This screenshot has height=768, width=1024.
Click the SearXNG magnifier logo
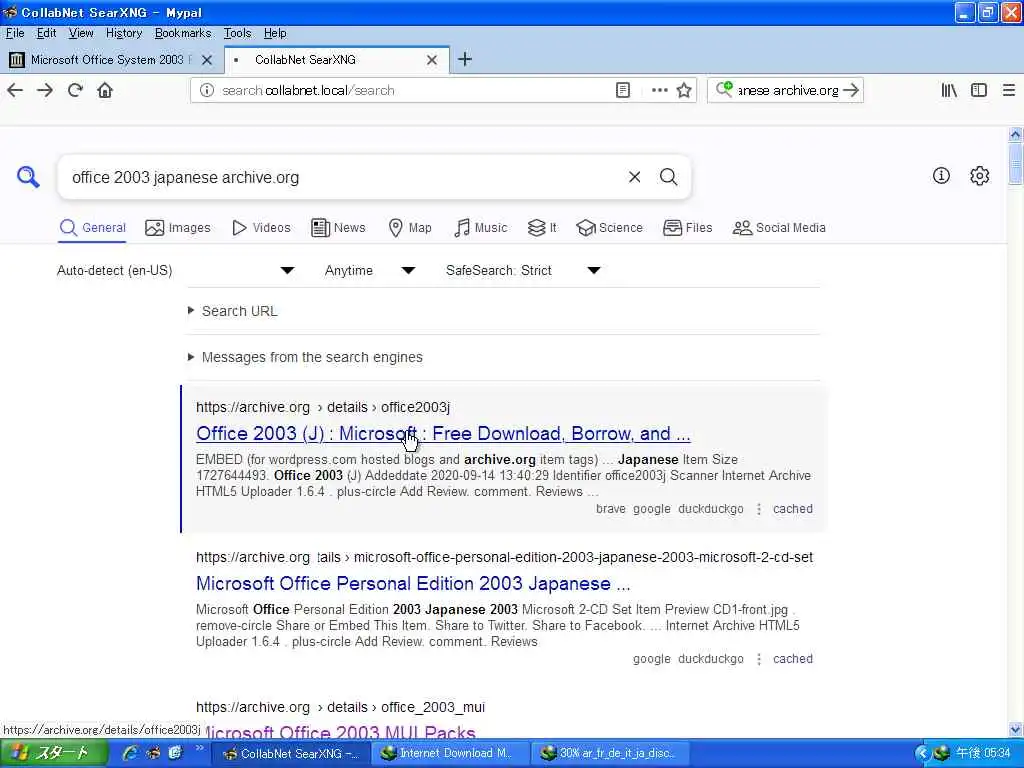(28, 176)
